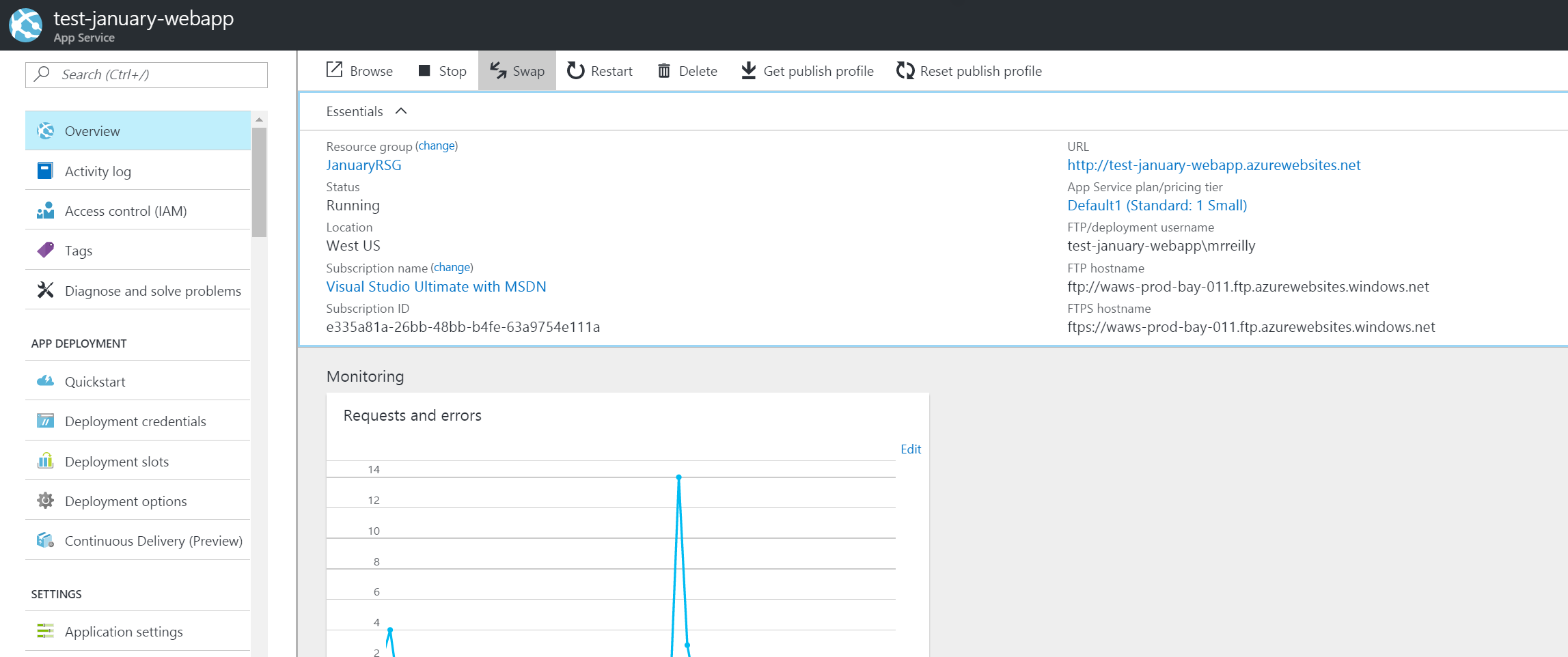Click the Restart circular arrow icon
Viewport: 1568px width, 657px height.
point(576,70)
